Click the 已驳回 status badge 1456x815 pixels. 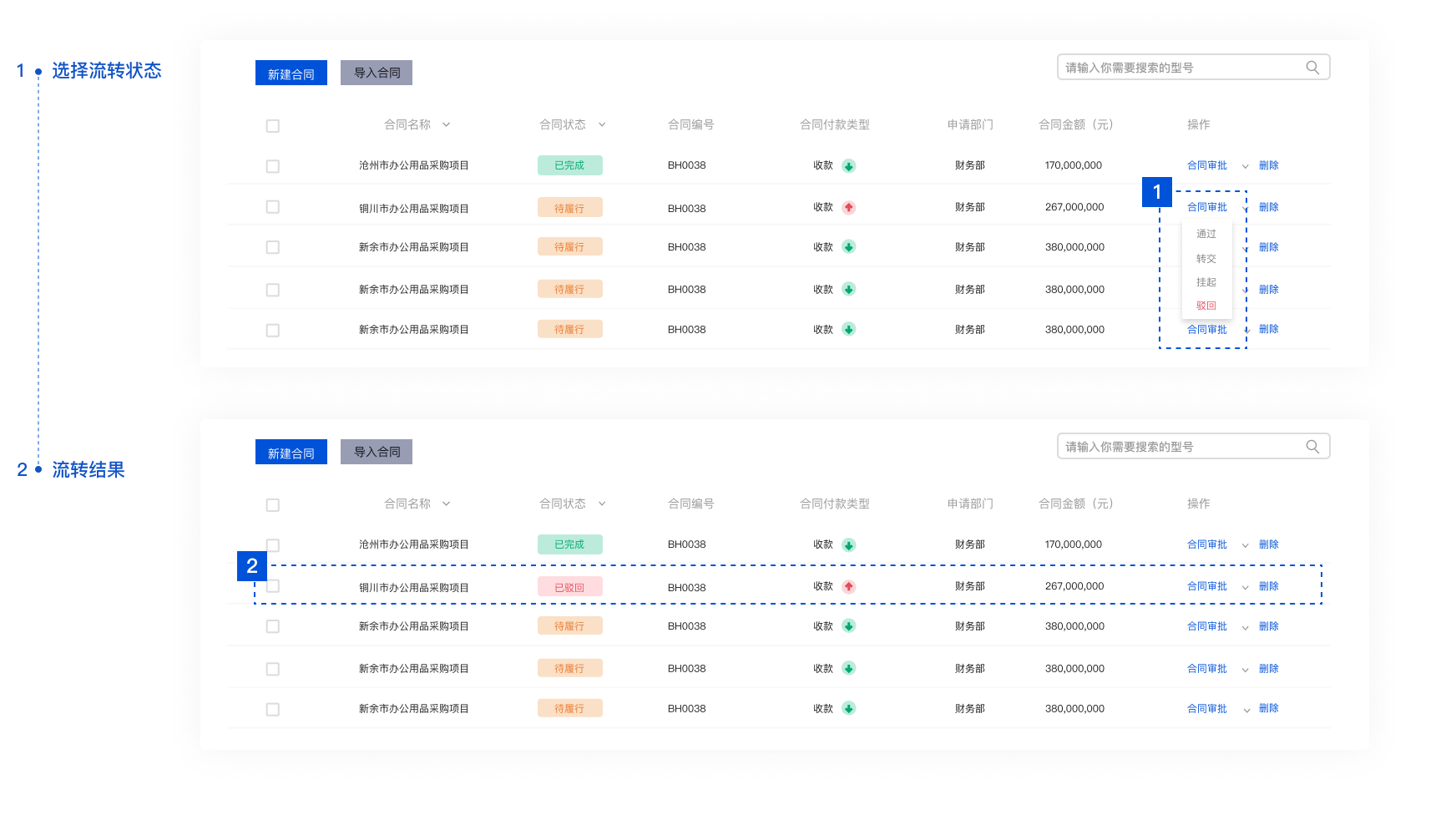click(x=569, y=587)
